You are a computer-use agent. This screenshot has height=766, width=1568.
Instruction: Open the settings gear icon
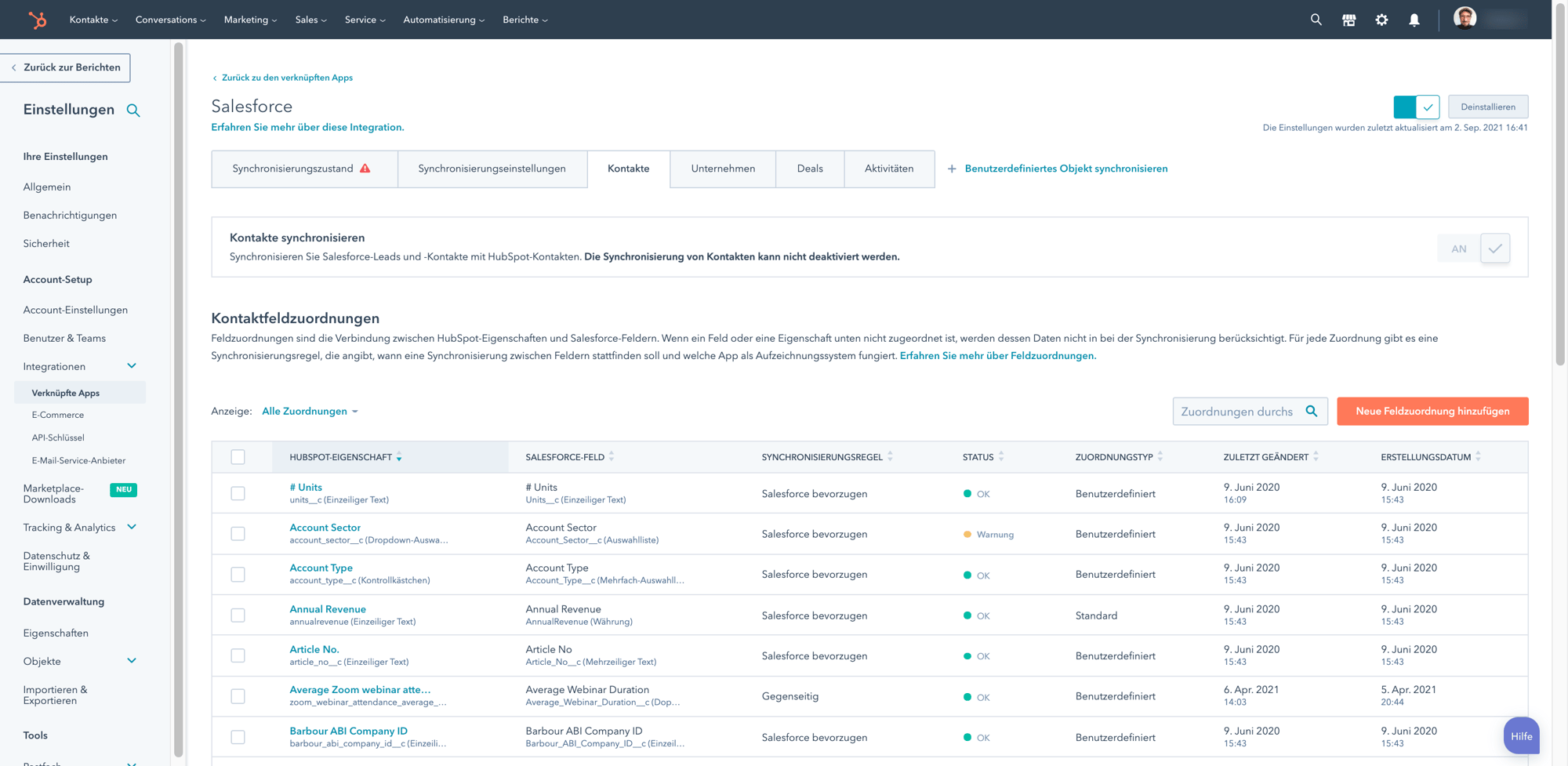1381,20
